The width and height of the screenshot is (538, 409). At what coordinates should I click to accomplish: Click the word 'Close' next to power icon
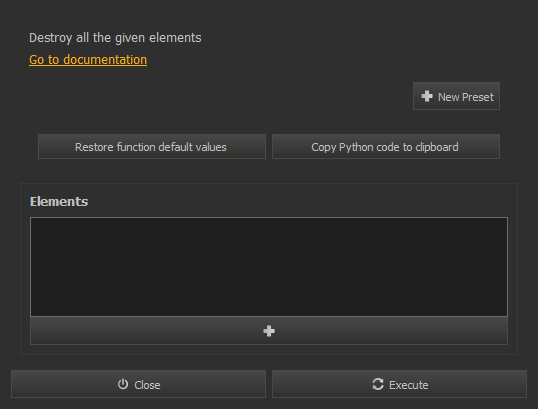pyautogui.click(x=147, y=385)
